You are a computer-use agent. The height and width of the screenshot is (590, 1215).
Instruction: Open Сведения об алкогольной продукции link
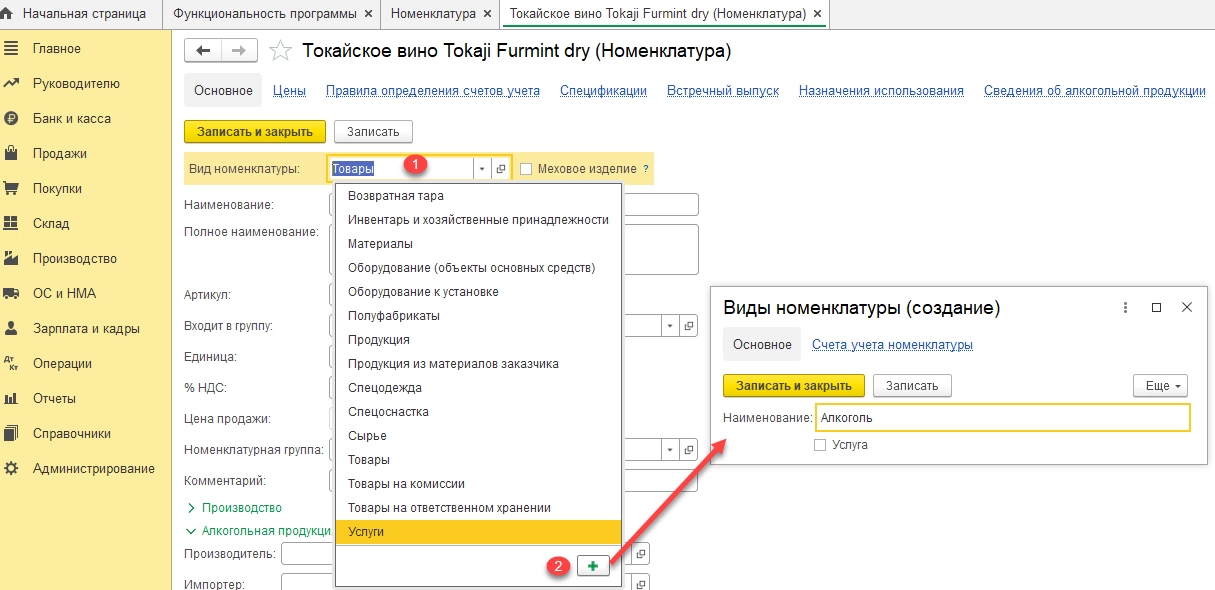1094,90
